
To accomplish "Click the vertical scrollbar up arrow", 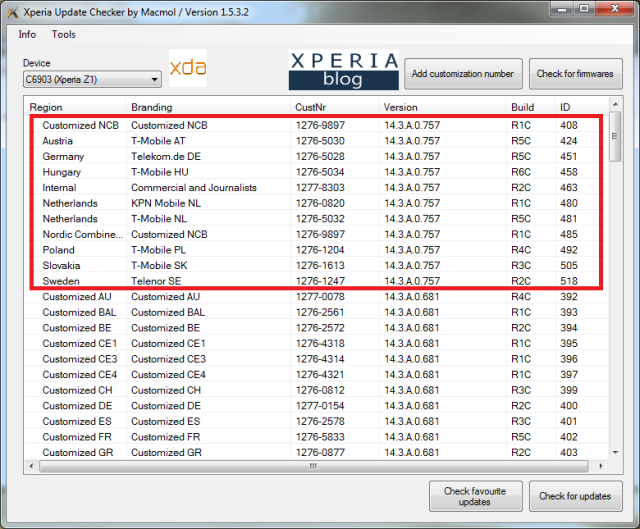I will (616, 104).
